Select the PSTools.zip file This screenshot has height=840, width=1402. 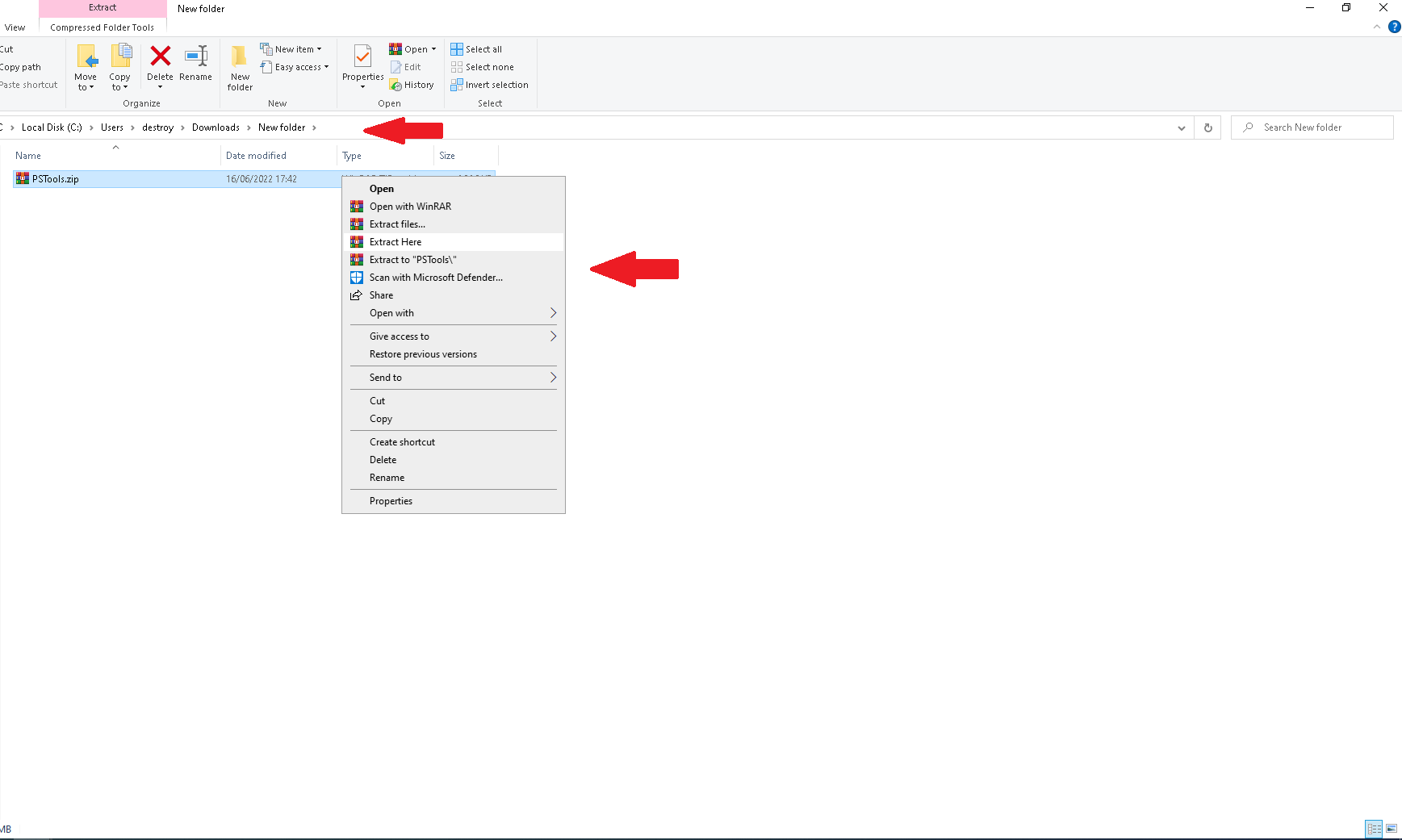(55, 179)
